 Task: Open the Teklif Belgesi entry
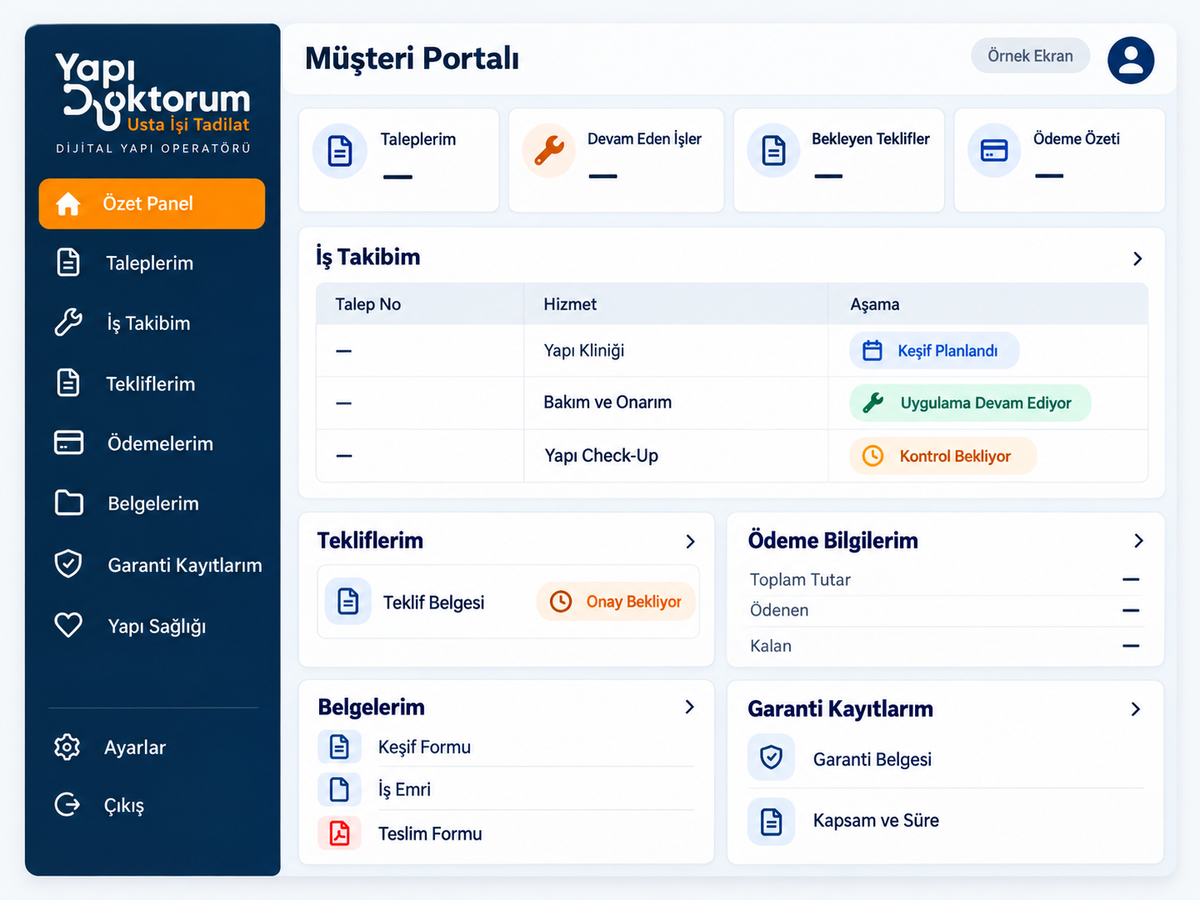tap(508, 601)
